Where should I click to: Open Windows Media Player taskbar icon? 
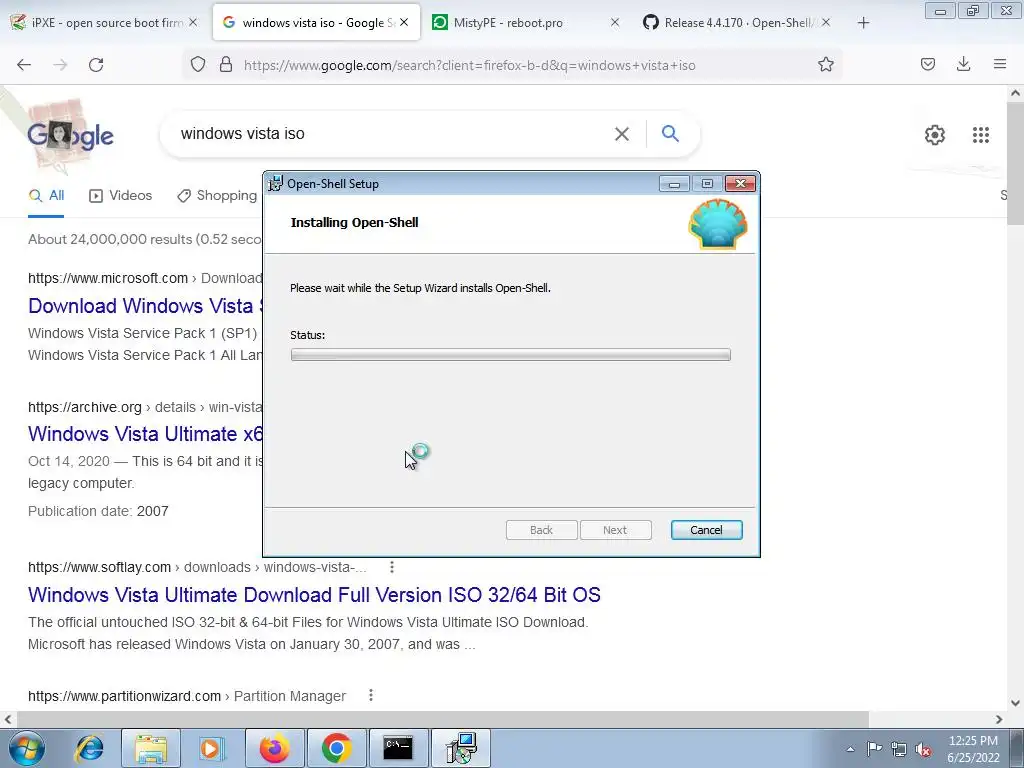[211, 748]
